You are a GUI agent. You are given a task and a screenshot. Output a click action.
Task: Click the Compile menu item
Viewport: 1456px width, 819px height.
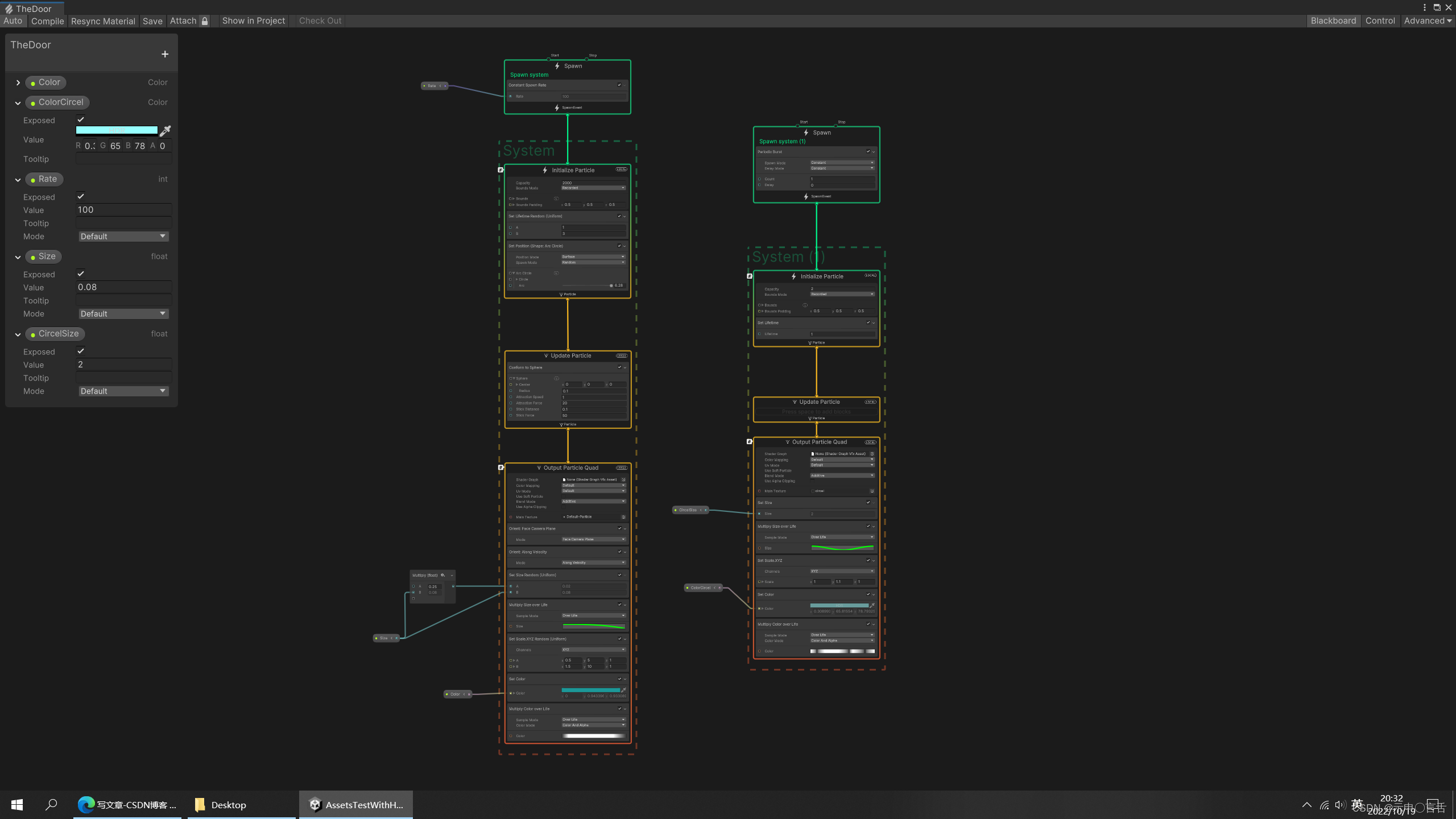(x=47, y=21)
